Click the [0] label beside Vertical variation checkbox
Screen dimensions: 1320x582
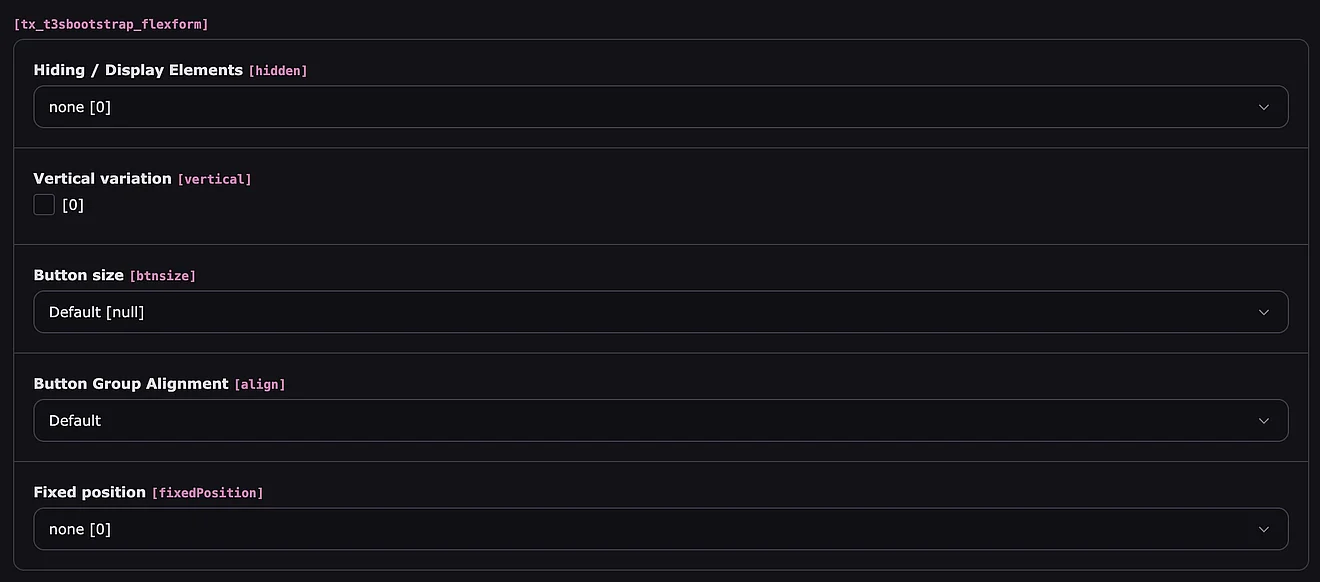point(73,205)
